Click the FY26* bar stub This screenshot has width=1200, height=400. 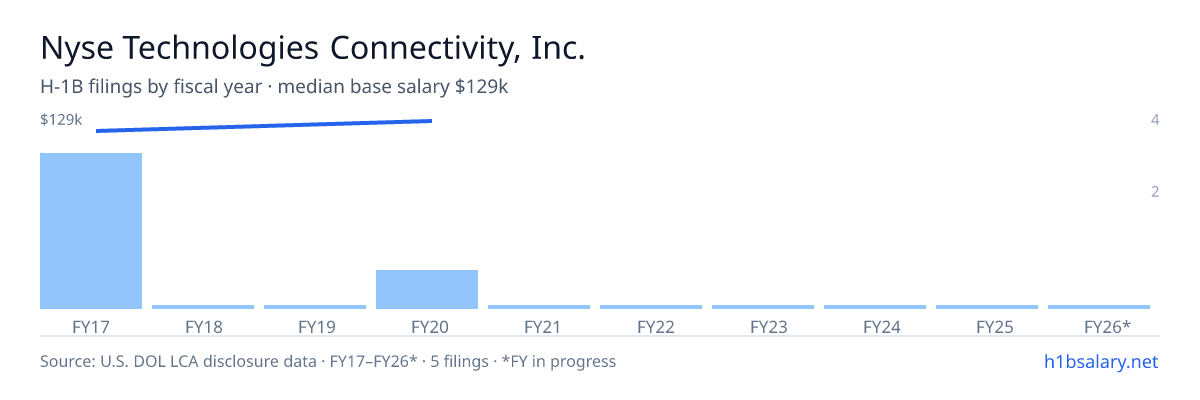click(1099, 307)
